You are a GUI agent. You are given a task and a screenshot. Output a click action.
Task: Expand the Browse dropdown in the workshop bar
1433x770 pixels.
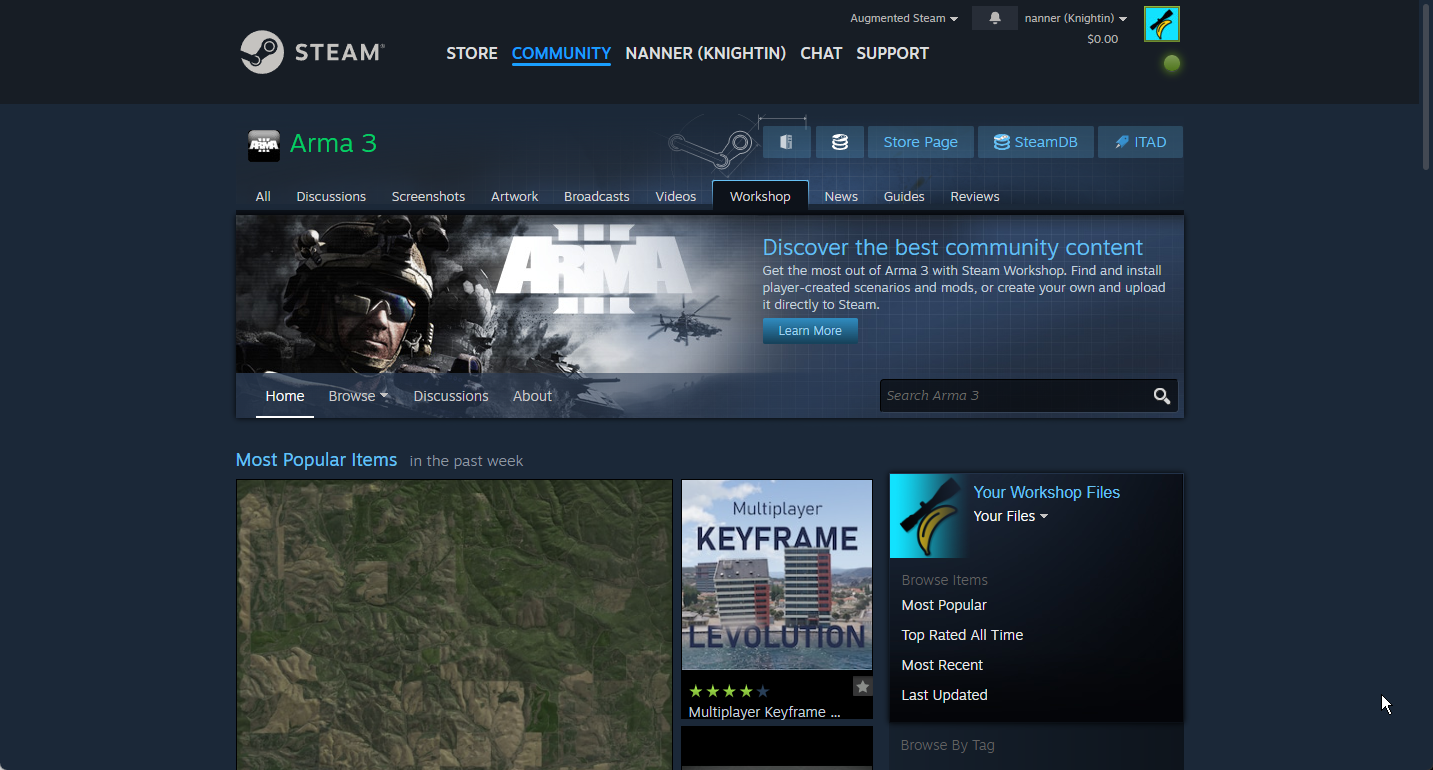(358, 396)
